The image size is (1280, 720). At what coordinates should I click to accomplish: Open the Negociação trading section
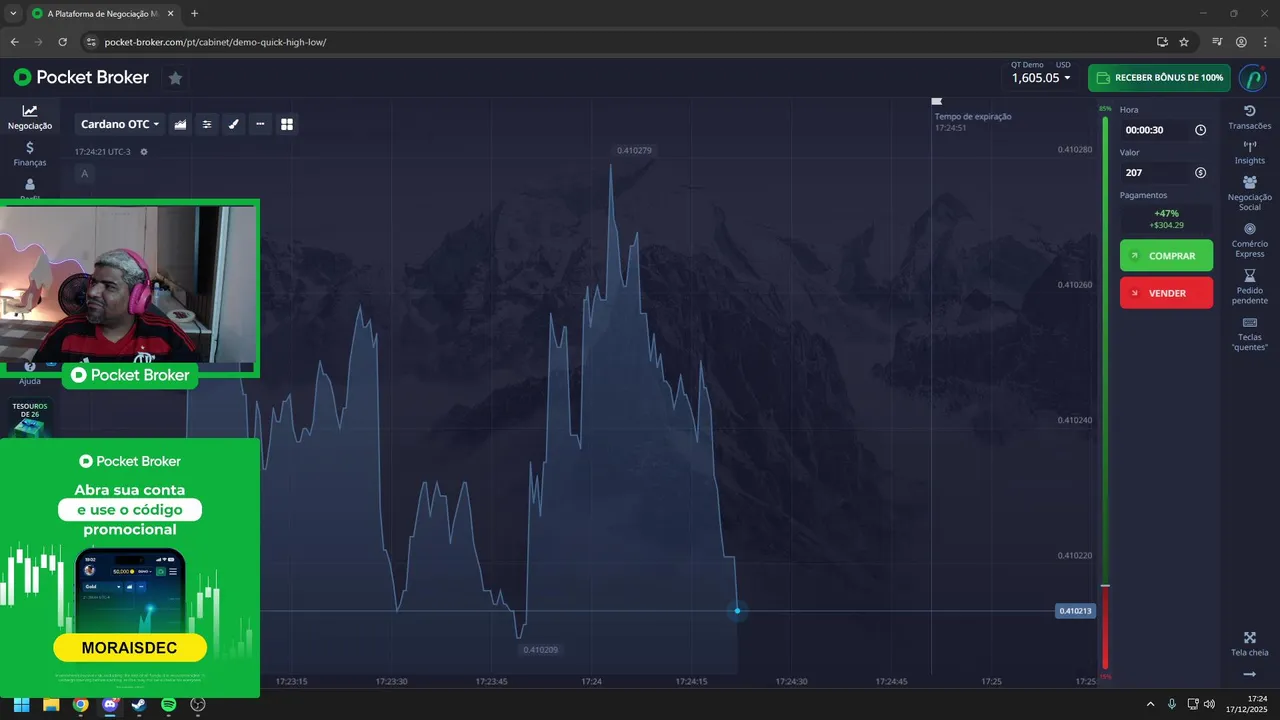30,118
